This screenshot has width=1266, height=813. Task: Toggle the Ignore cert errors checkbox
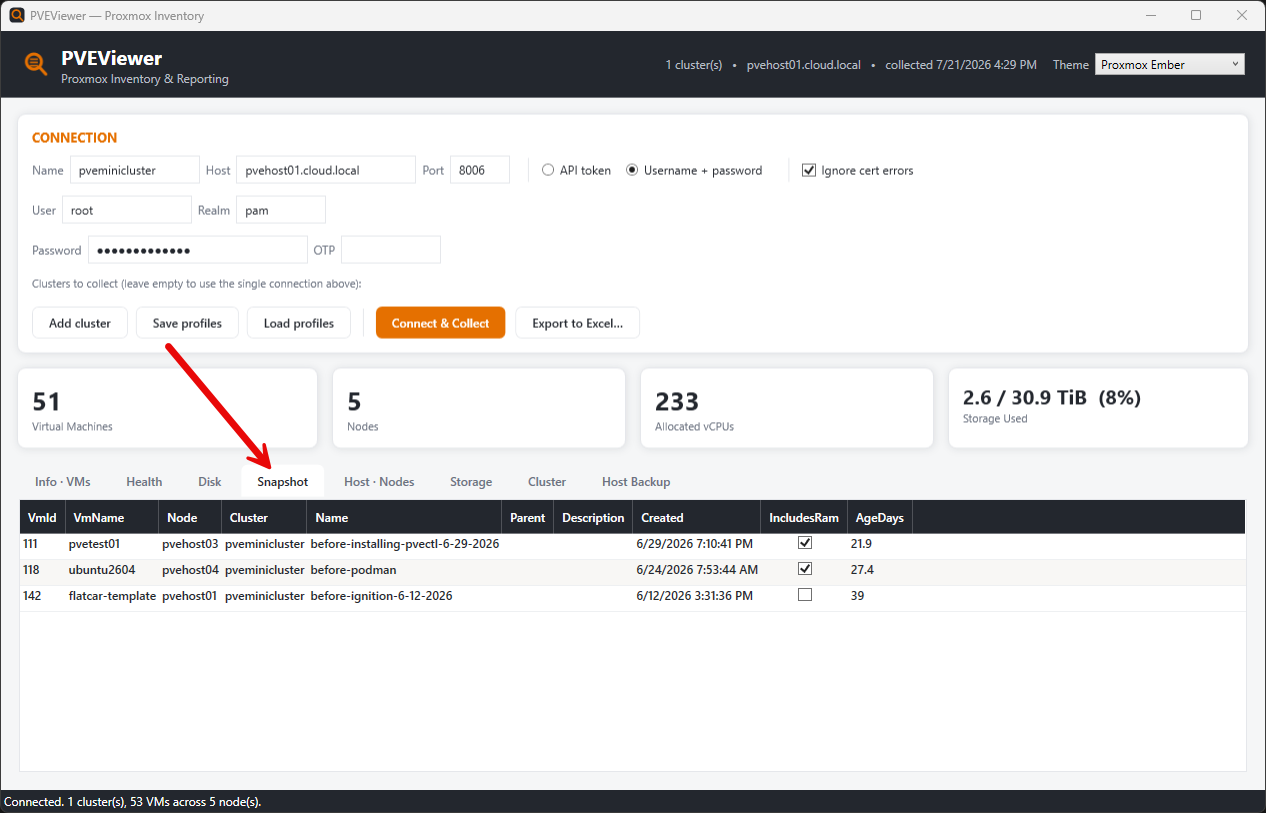pyautogui.click(x=810, y=170)
